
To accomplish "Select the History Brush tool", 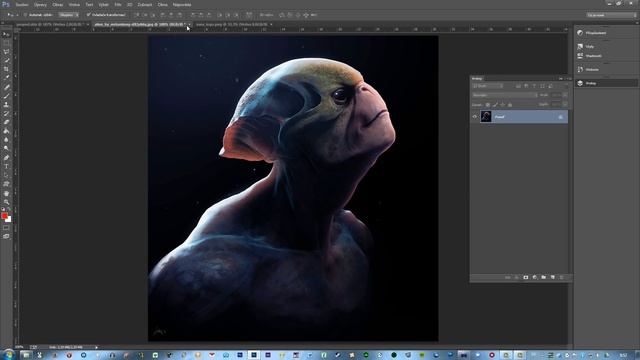I will click(6, 113).
